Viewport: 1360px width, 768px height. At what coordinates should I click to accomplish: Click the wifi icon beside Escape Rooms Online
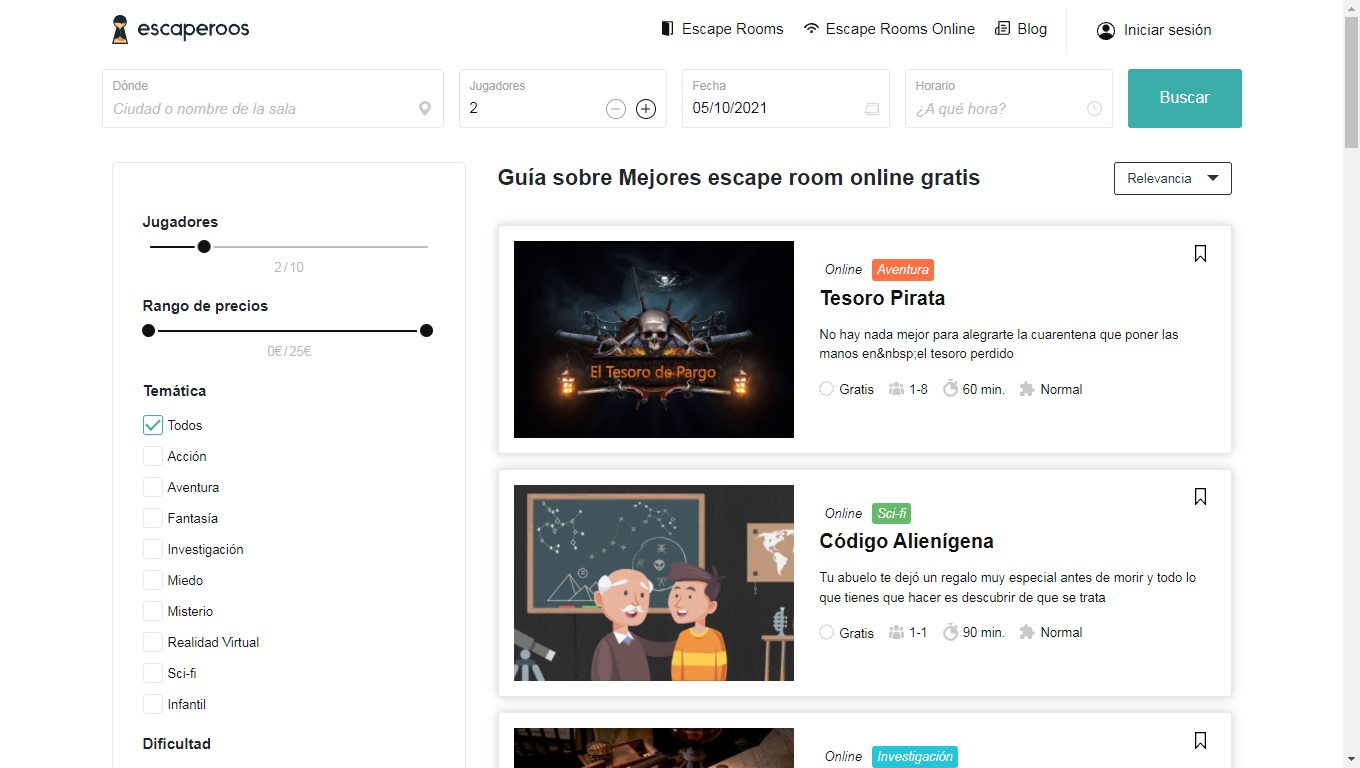click(x=811, y=29)
